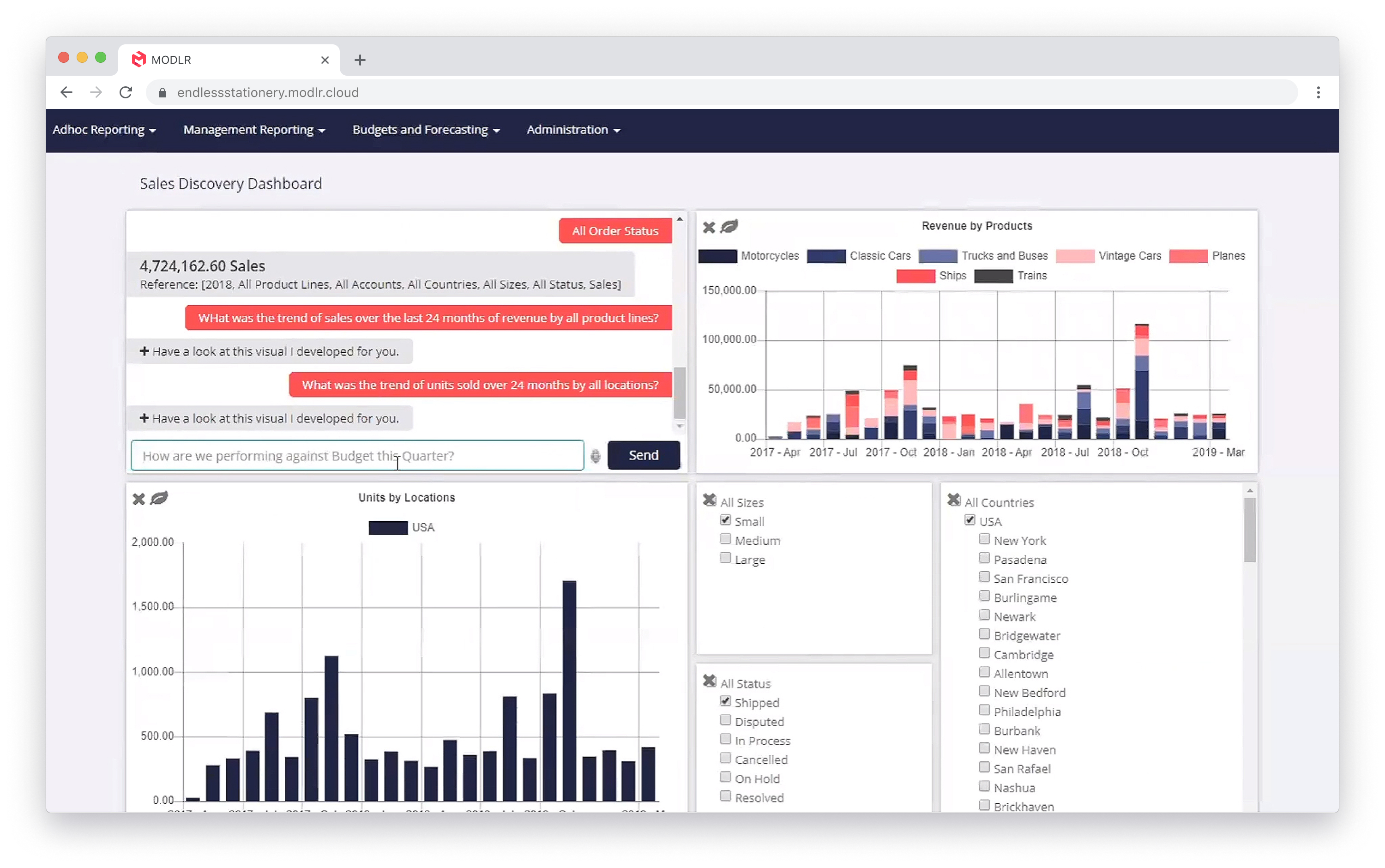The image size is (1385, 868).
Task: Close the MODLR browser tab
Action: click(x=325, y=60)
